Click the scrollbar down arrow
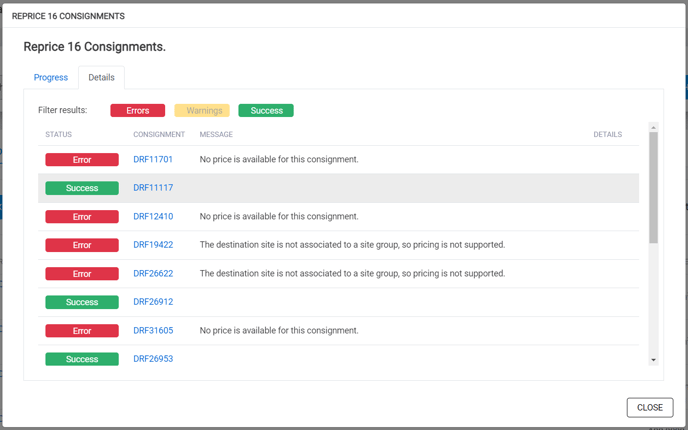Viewport: 688px width, 430px height. click(x=653, y=360)
